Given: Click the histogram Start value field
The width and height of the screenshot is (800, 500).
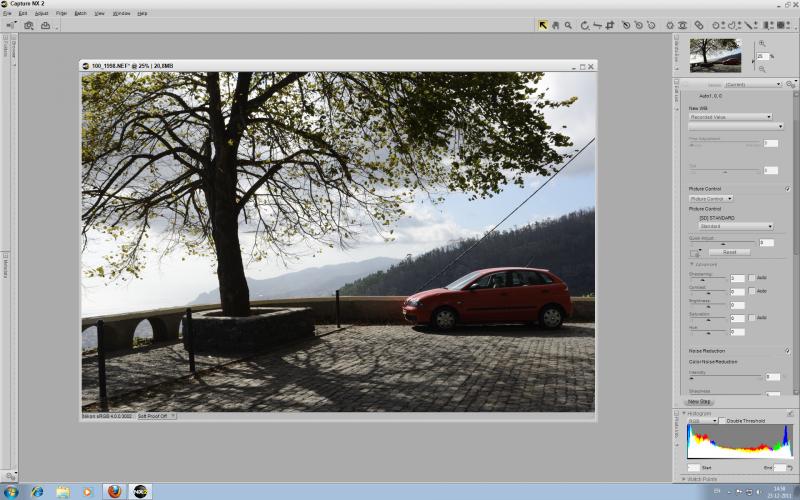Looking at the screenshot, I should [x=694, y=467].
